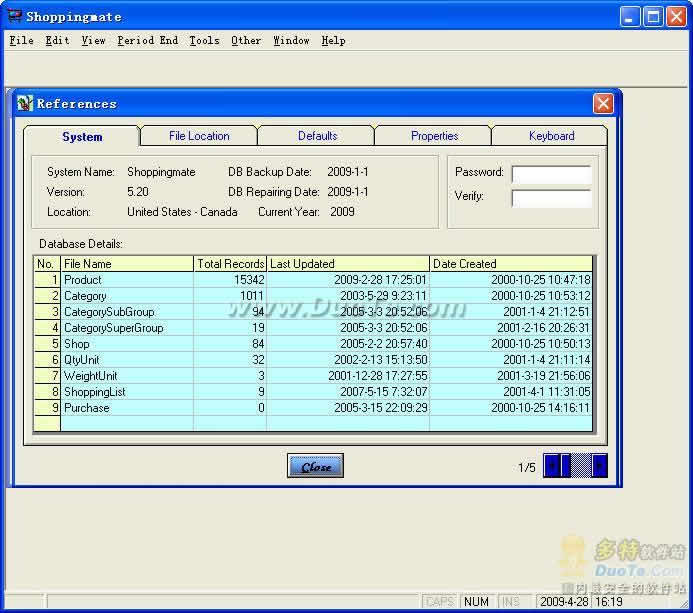Click left arrow of the page scrollbar
This screenshot has width=693, height=613.
pyautogui.click(x=551, y=465)
